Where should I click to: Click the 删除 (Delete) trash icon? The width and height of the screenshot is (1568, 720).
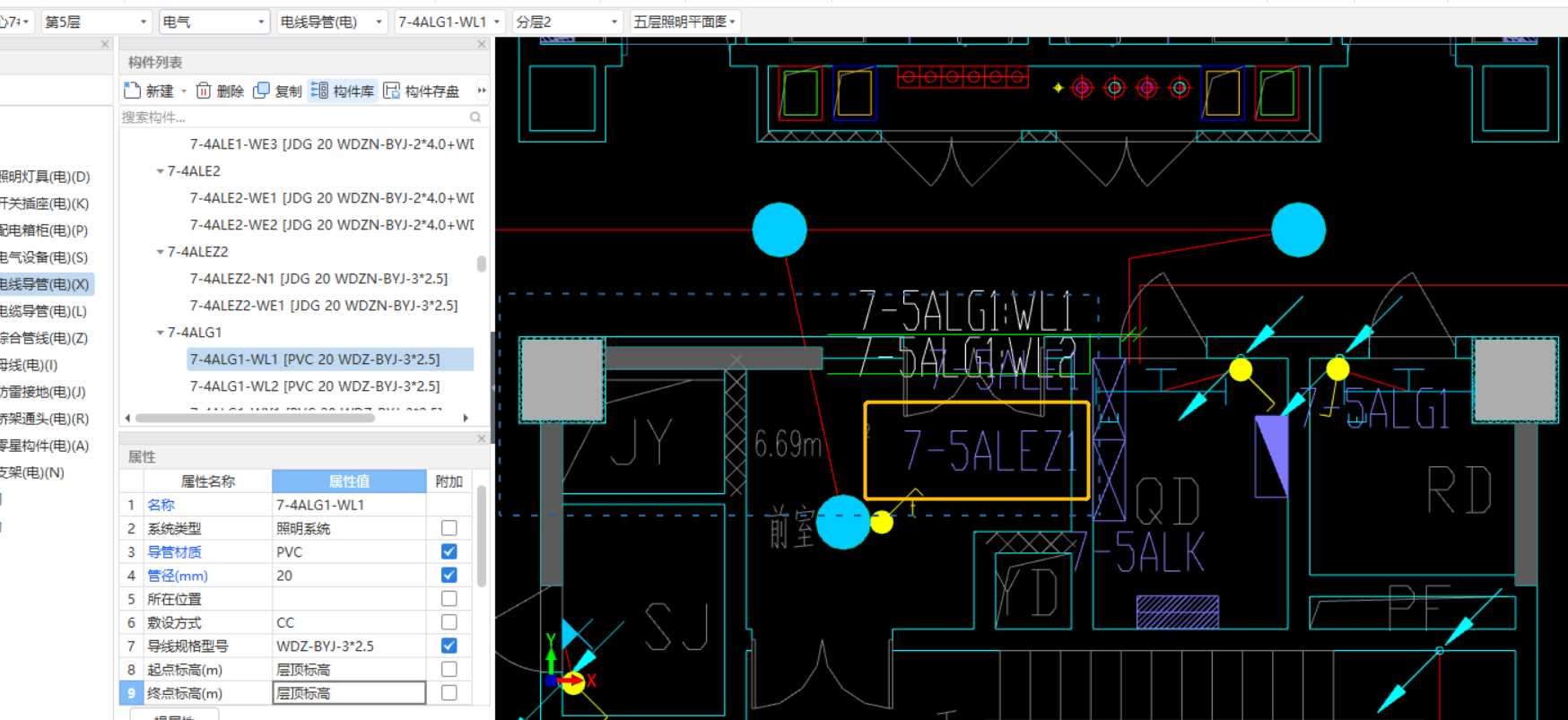pos(204,91)
